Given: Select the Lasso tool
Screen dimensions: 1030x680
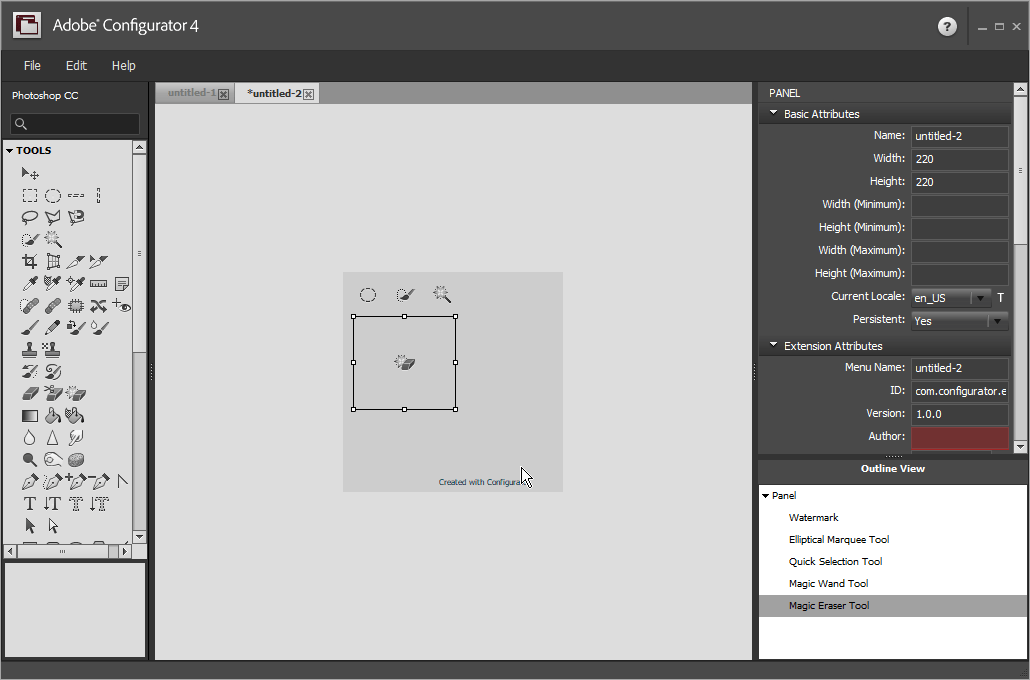Looking at the screenshot, I should click(x=30, y=217).
